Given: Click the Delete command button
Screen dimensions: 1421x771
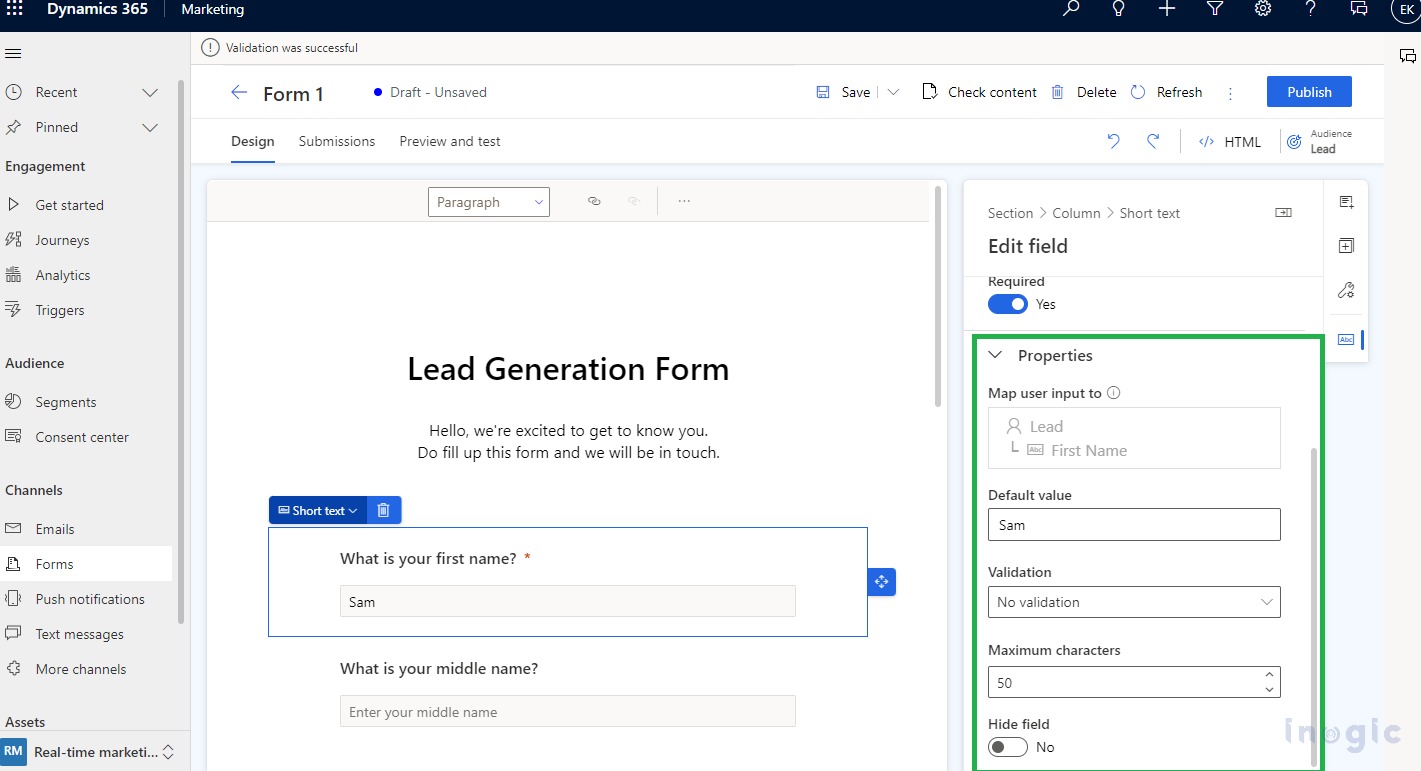Looking at the screenshot, I should point(1083,92).
